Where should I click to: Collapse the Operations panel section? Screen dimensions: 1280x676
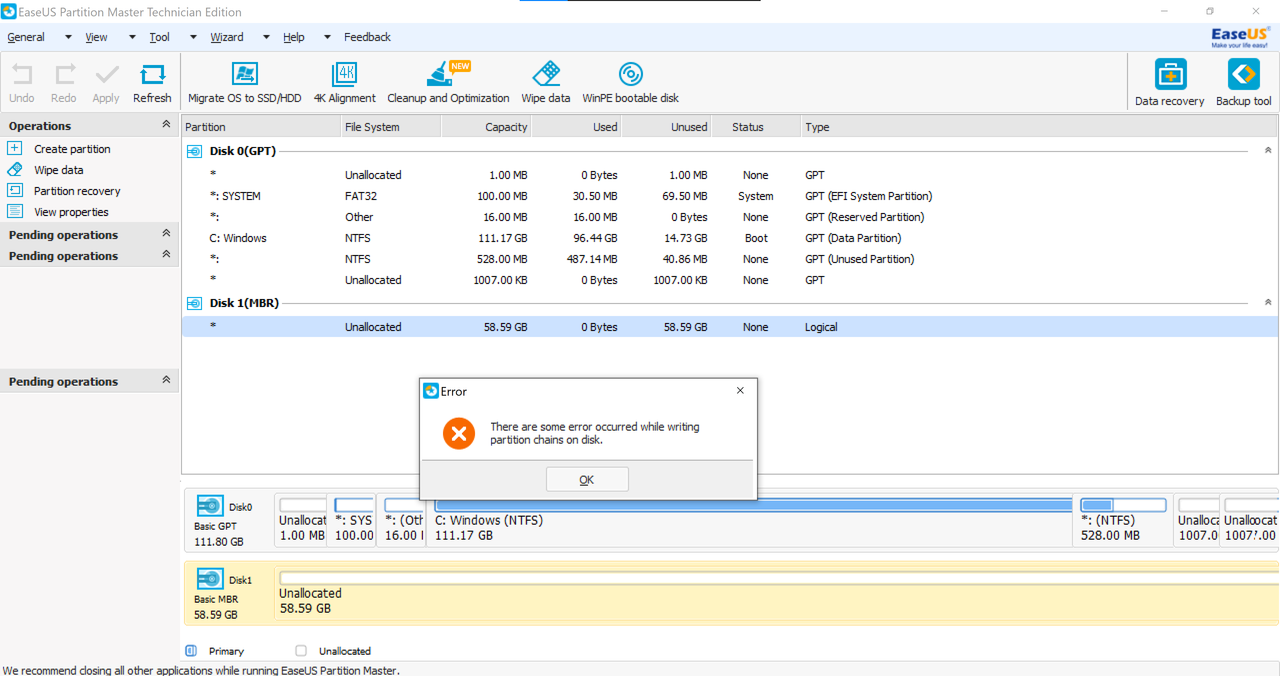click(x=166, y=125)
